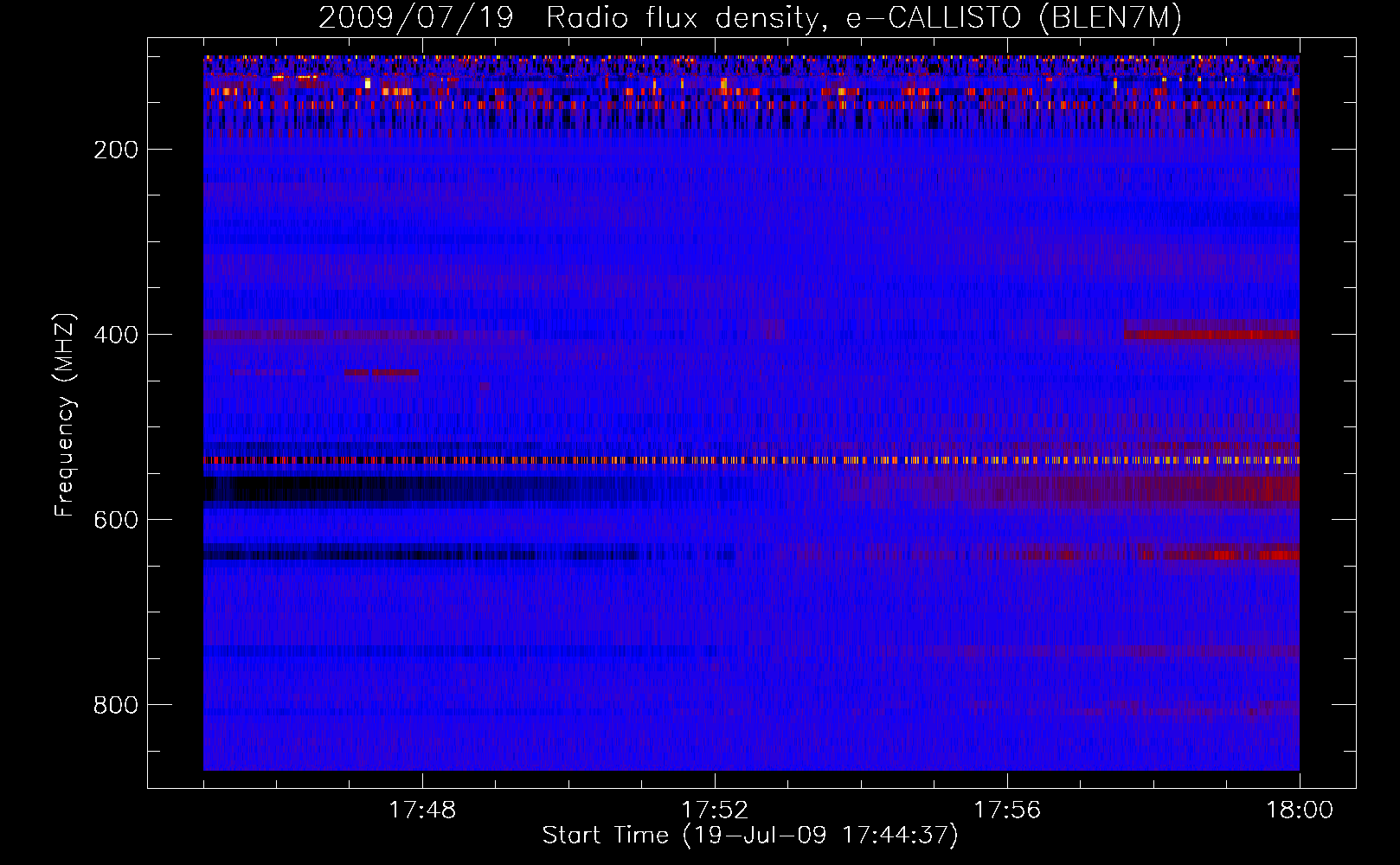Click the bright red band at 400 MHz
Screen dimensions: 1400x865
[1211, 334]
